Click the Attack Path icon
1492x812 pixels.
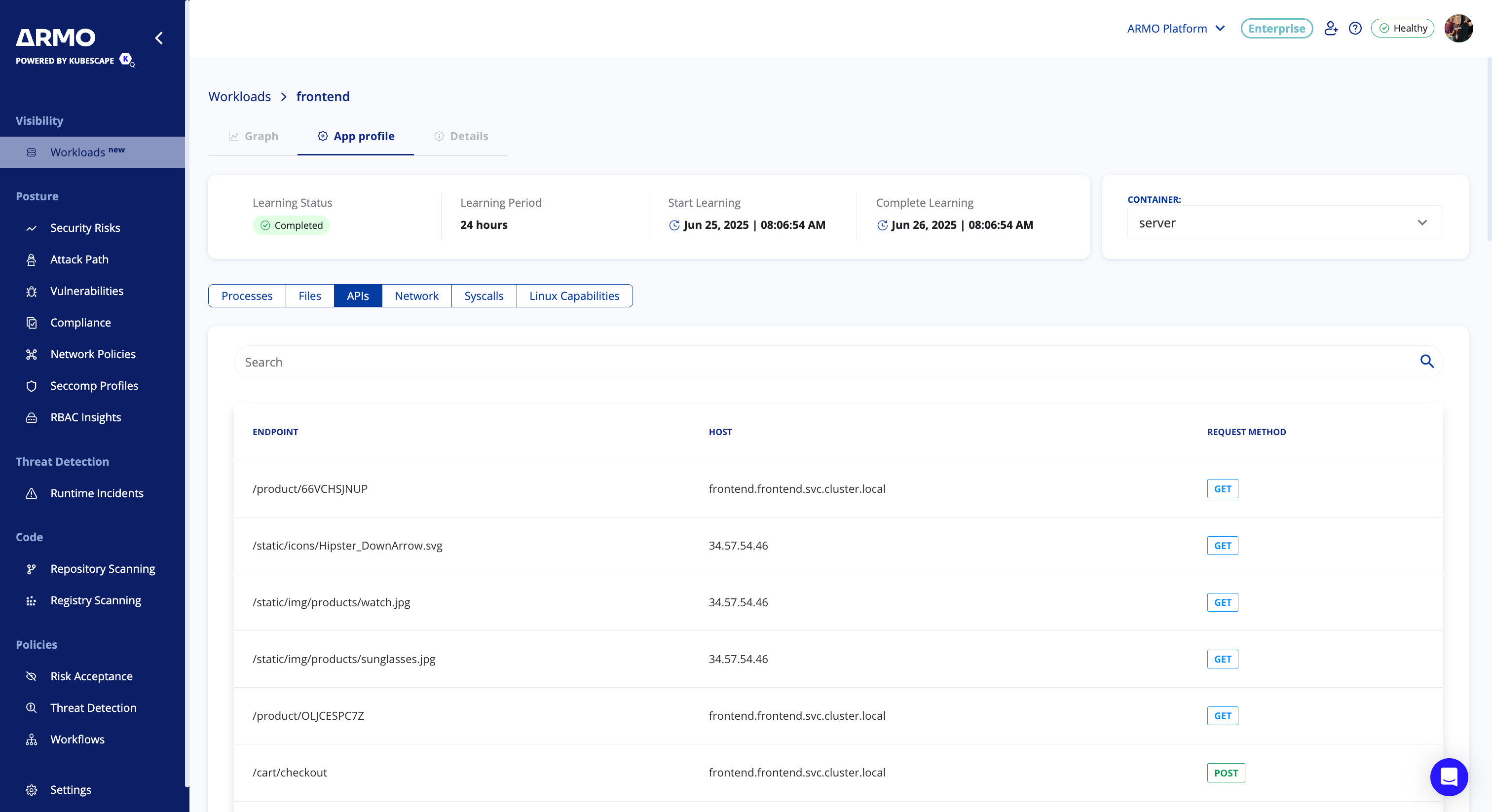tap(31, 259)
